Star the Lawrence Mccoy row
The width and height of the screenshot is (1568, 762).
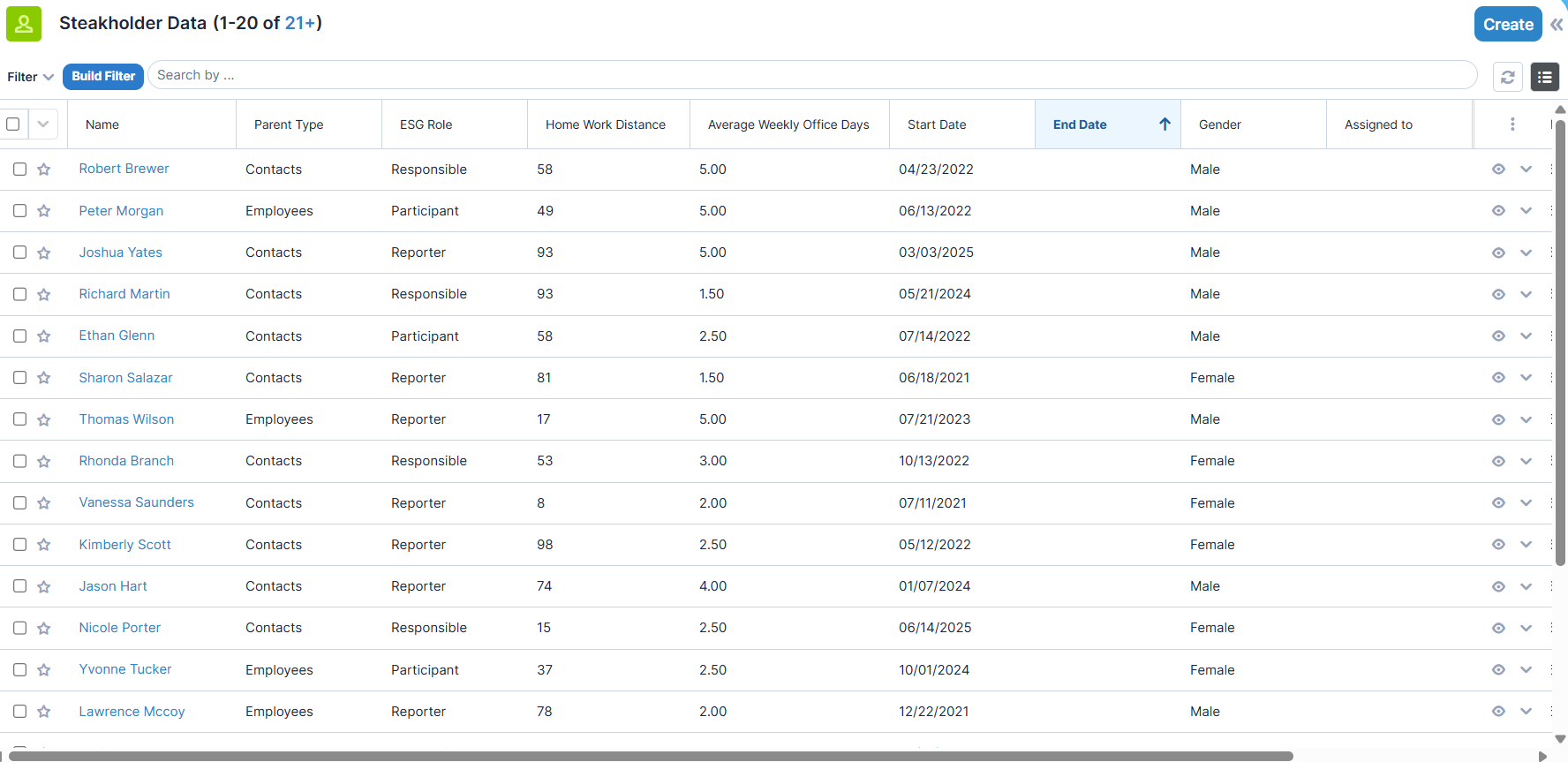pyautogui.click(x=44, y=712)
